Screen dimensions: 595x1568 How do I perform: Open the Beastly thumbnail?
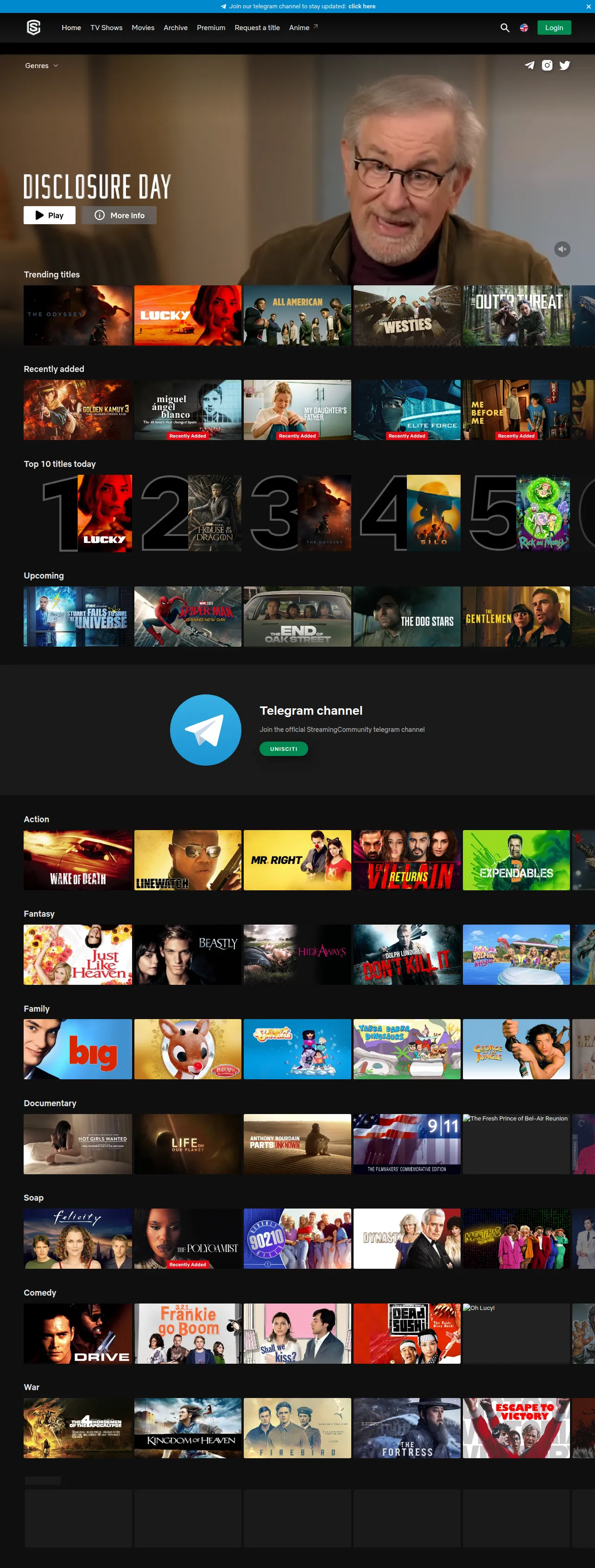click(188, 954)
